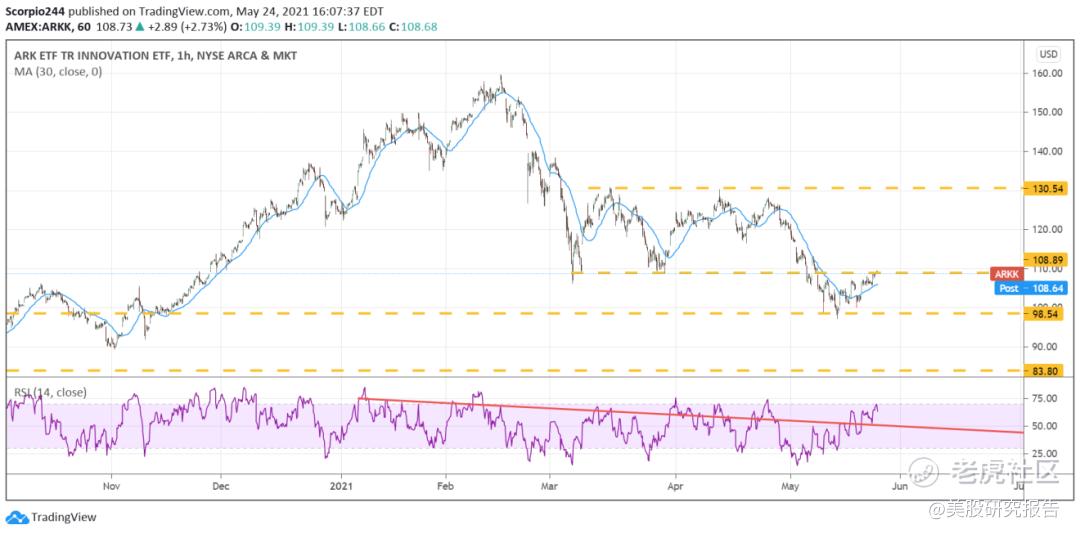Click the USD currency label
1080x534 pixels.
1048,54
